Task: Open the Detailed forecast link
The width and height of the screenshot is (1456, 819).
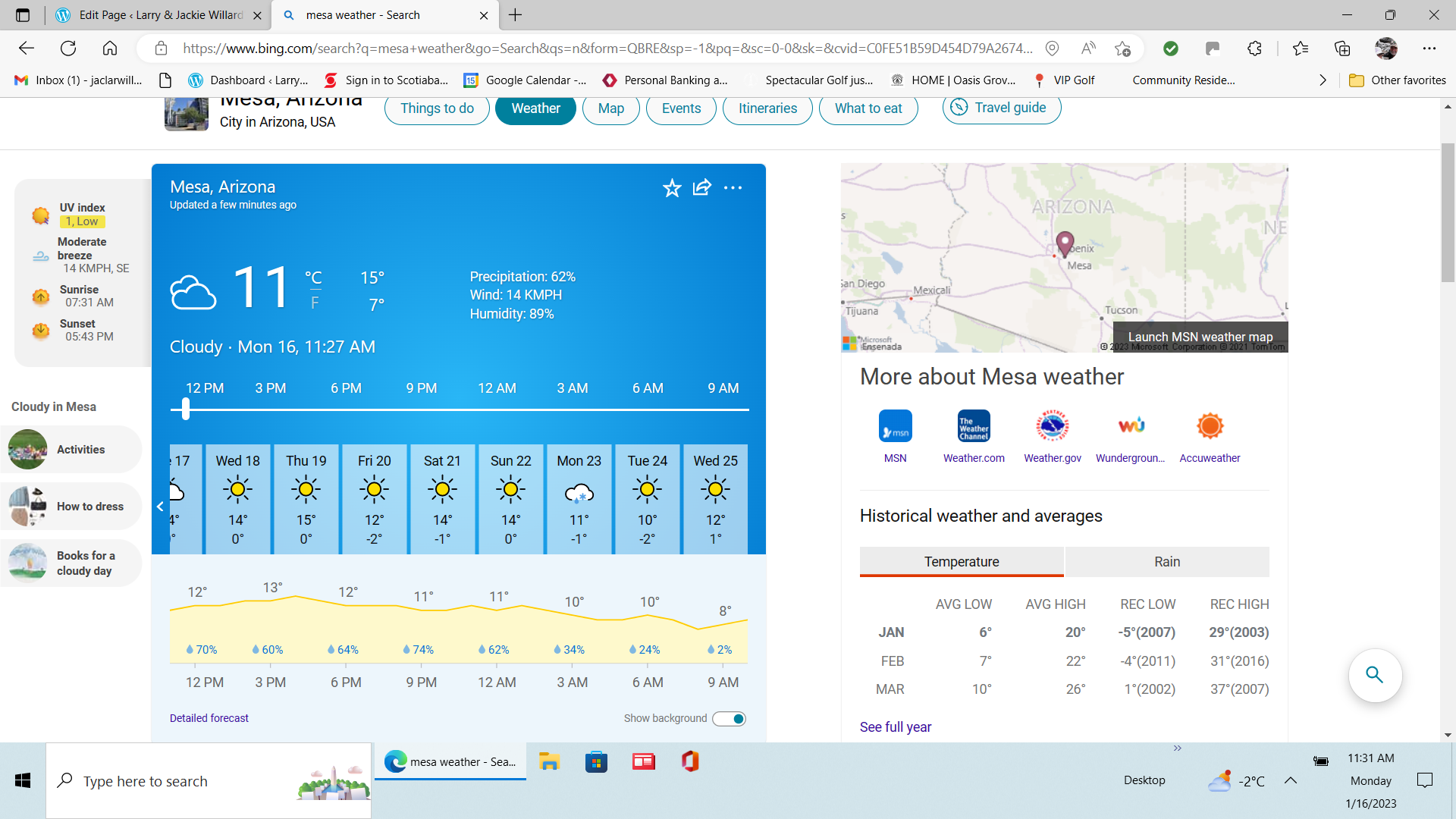Action: [209, 718]
